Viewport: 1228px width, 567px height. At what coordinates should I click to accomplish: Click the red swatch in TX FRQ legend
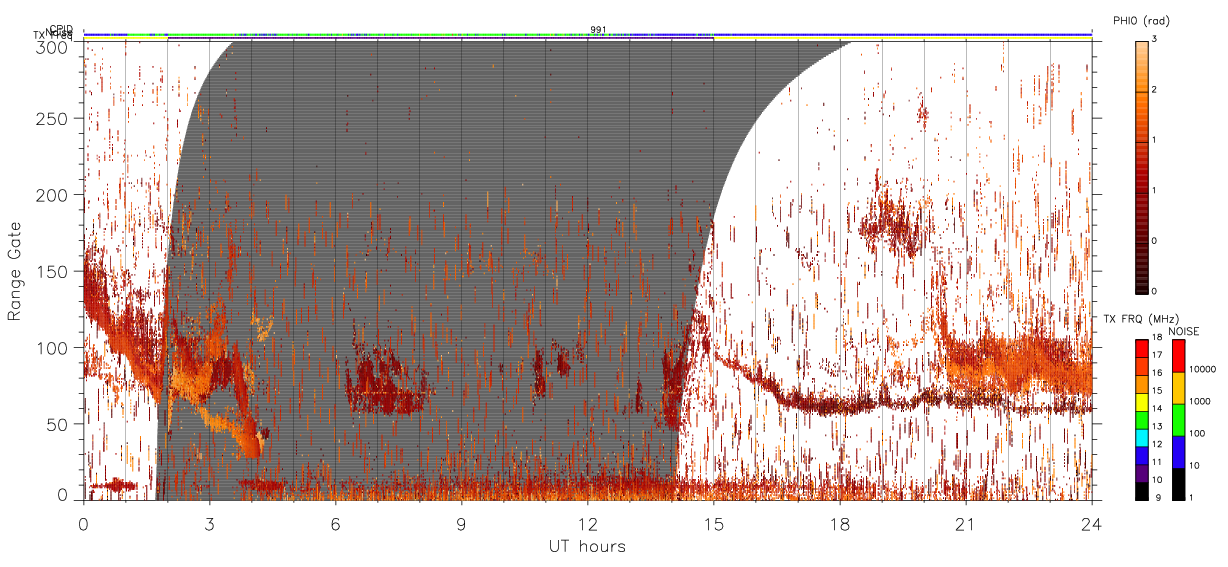click(x=1141, y=349)
